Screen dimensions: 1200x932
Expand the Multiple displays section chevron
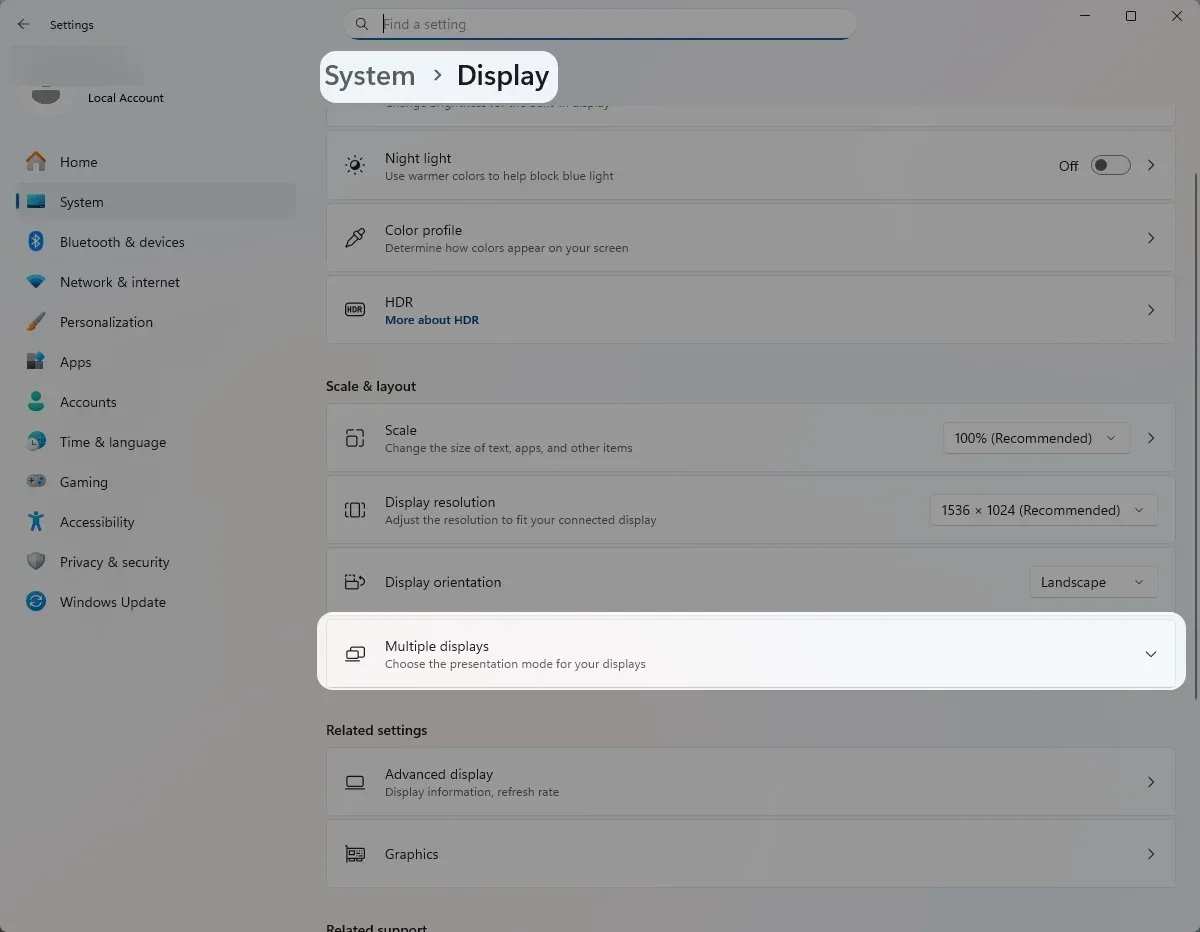pyautogui.click(x=1151, y=654)
